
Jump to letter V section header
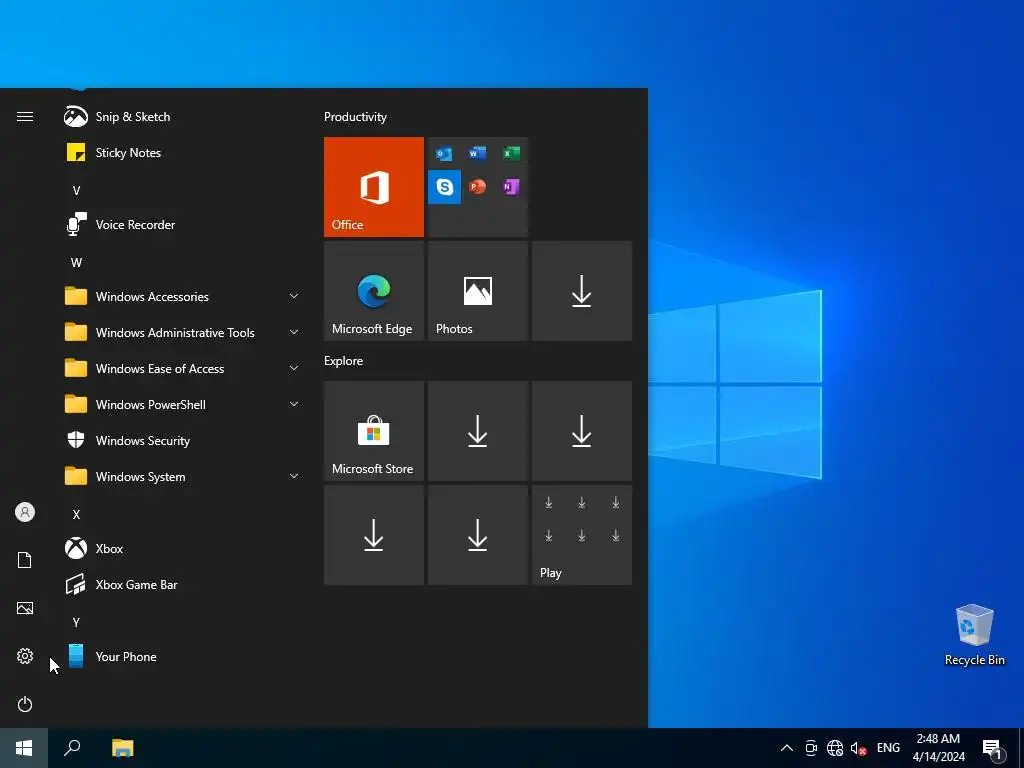coord(76,191)
